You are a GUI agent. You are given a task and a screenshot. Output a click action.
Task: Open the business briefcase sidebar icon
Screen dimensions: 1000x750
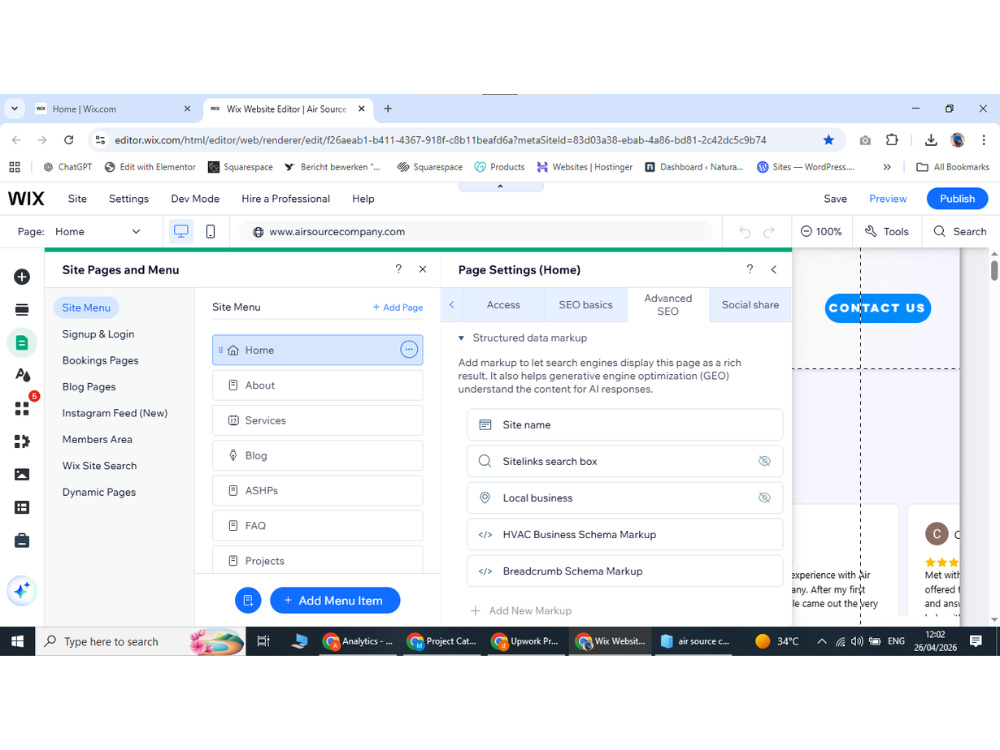click(x=22, y=541)
